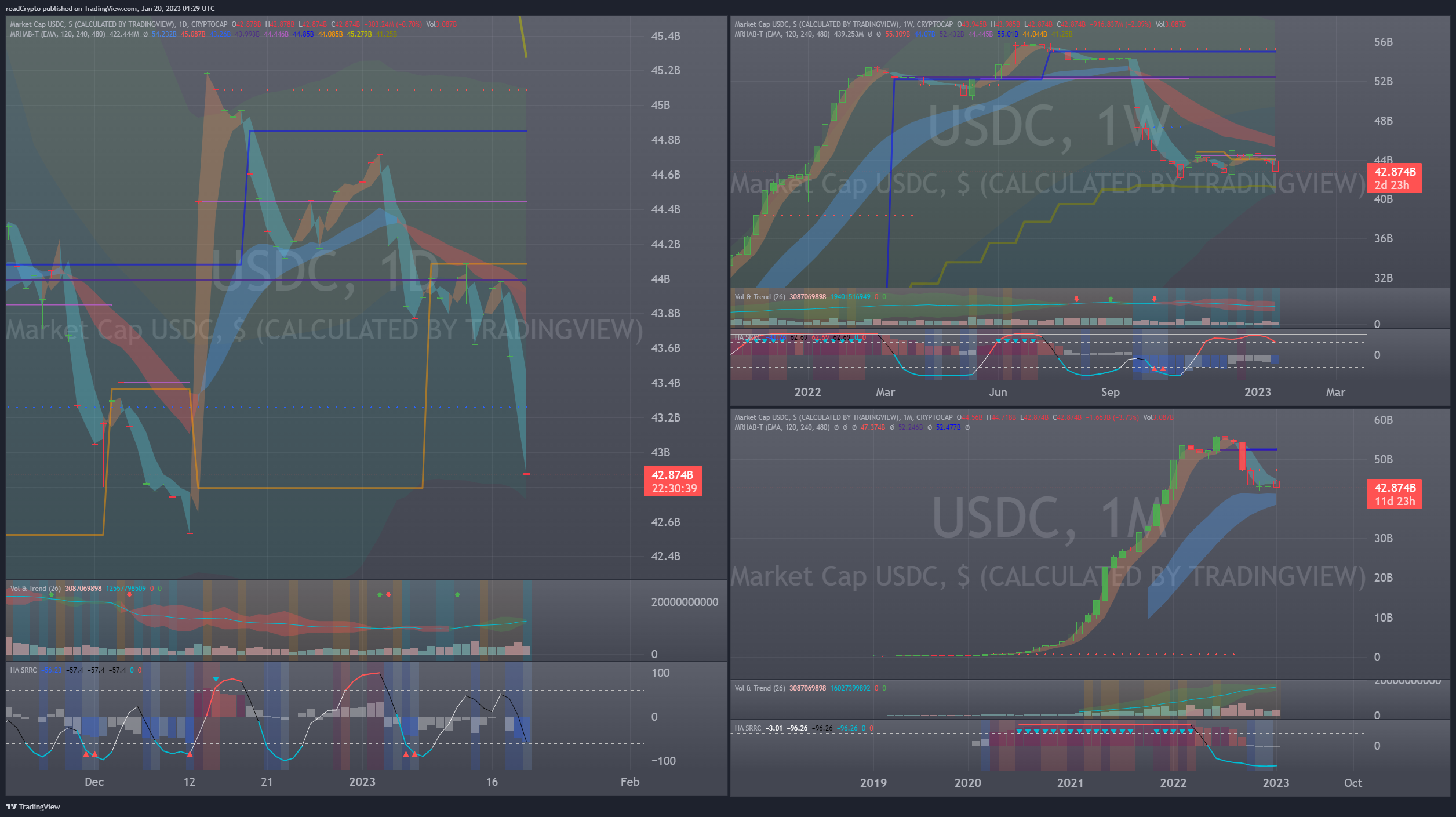Click 12557798509 in 1D Vol & Trend legend

126,589
